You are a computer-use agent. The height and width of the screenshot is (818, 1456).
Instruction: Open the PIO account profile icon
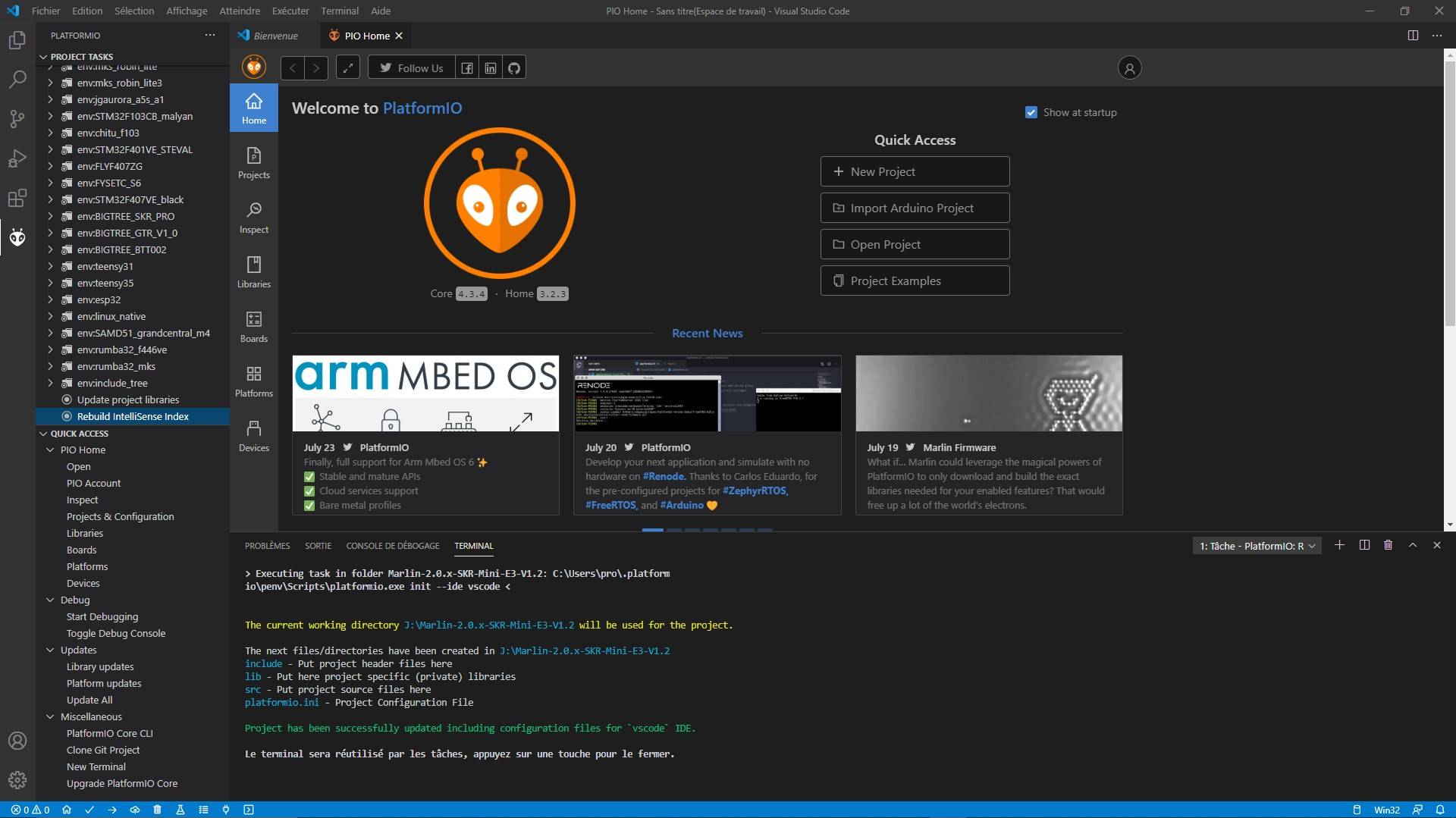pyautogui.click(x=1129, y=68)
